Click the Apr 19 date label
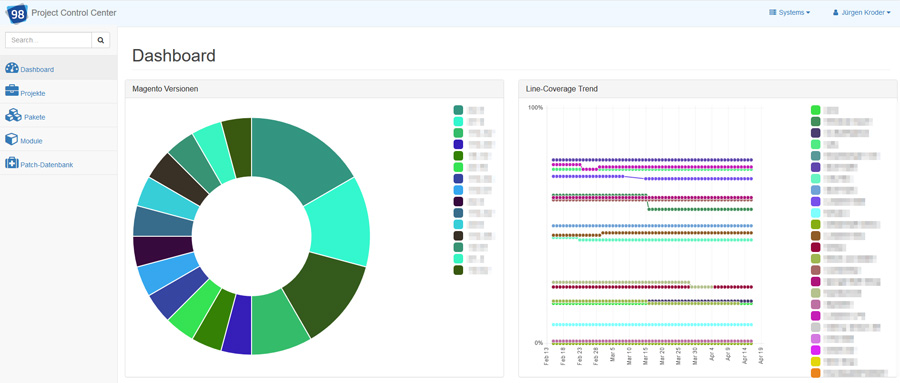 [x=762, y=355]
